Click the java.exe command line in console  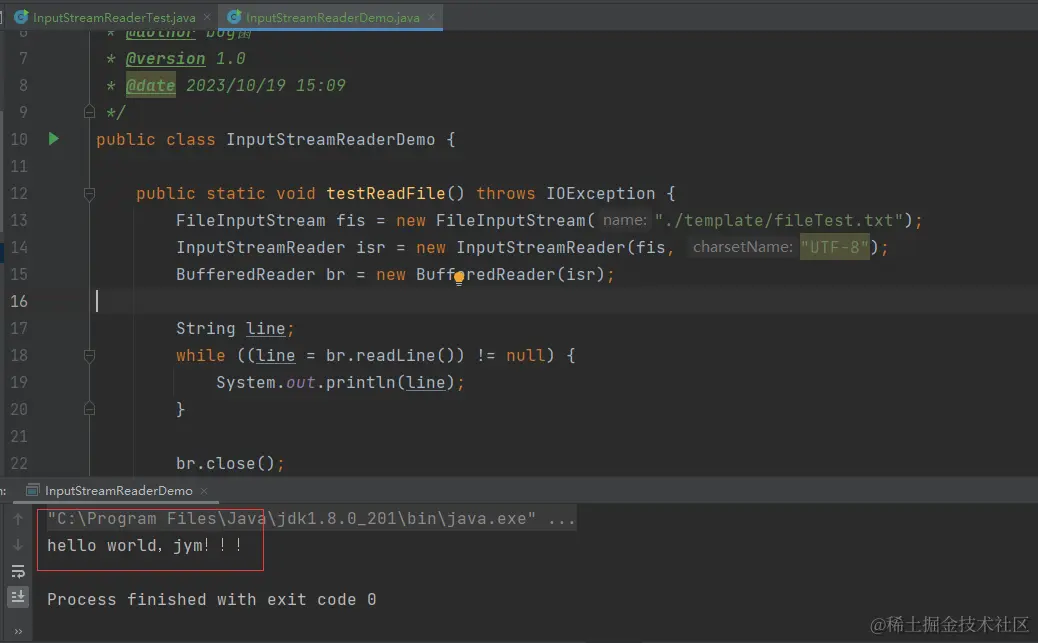(x=311, y=519)
